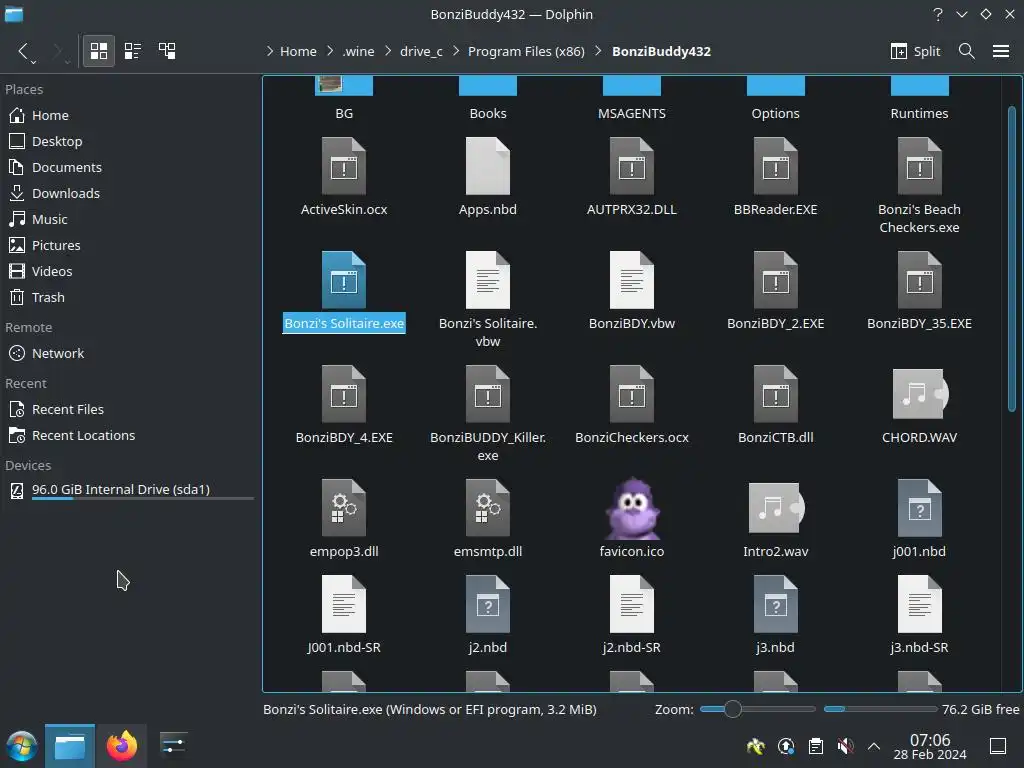Open the Books folder

488,99
